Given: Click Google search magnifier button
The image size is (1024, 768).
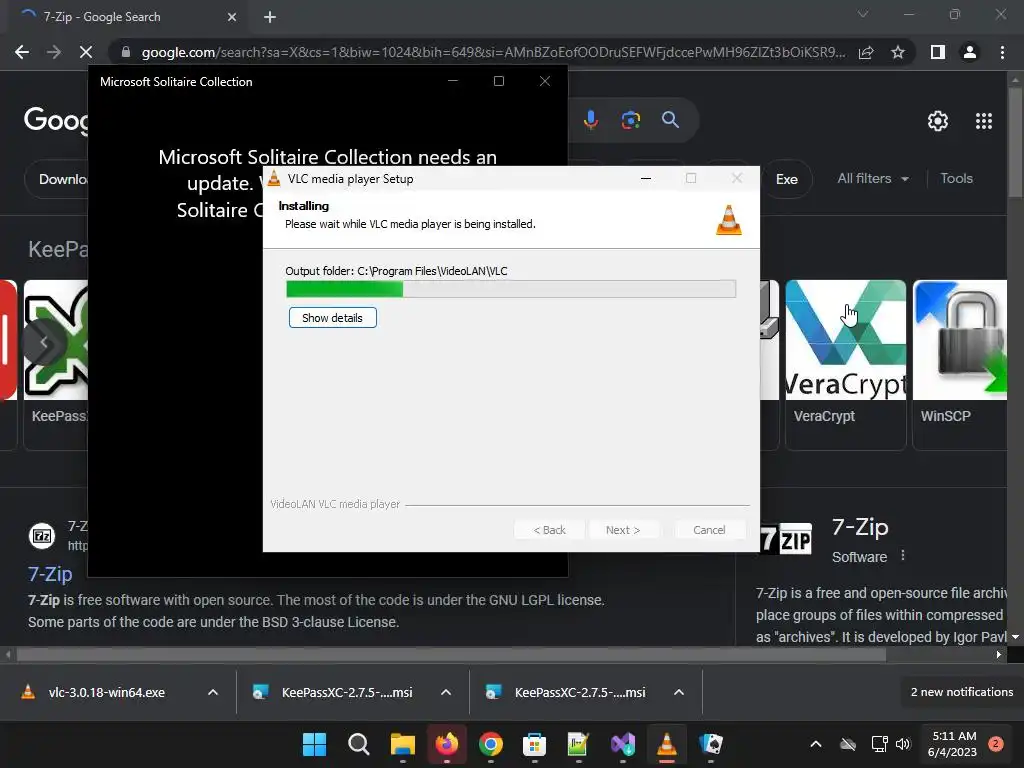Looking at the screenshot, I should coord(670,120).
